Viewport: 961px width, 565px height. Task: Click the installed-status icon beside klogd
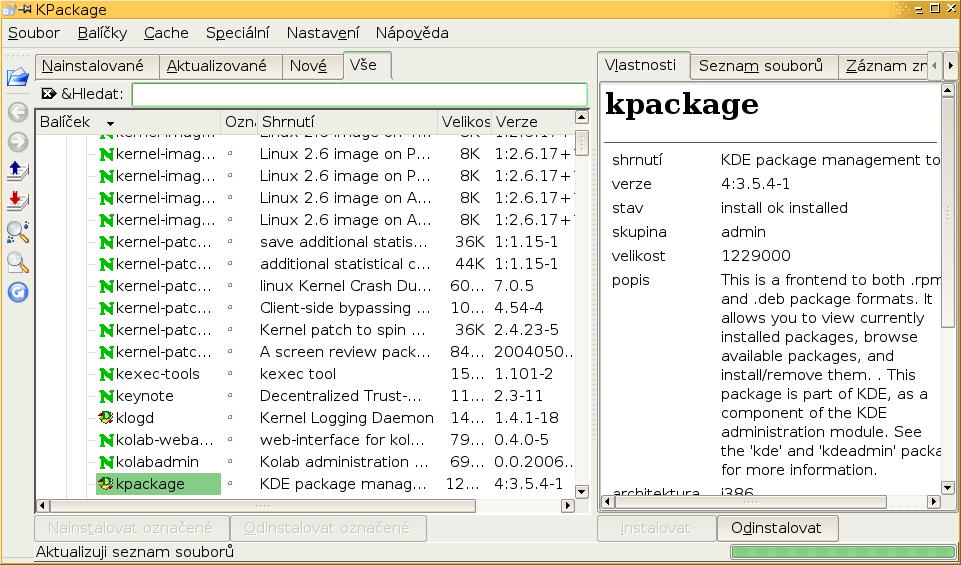pos(106,418)
